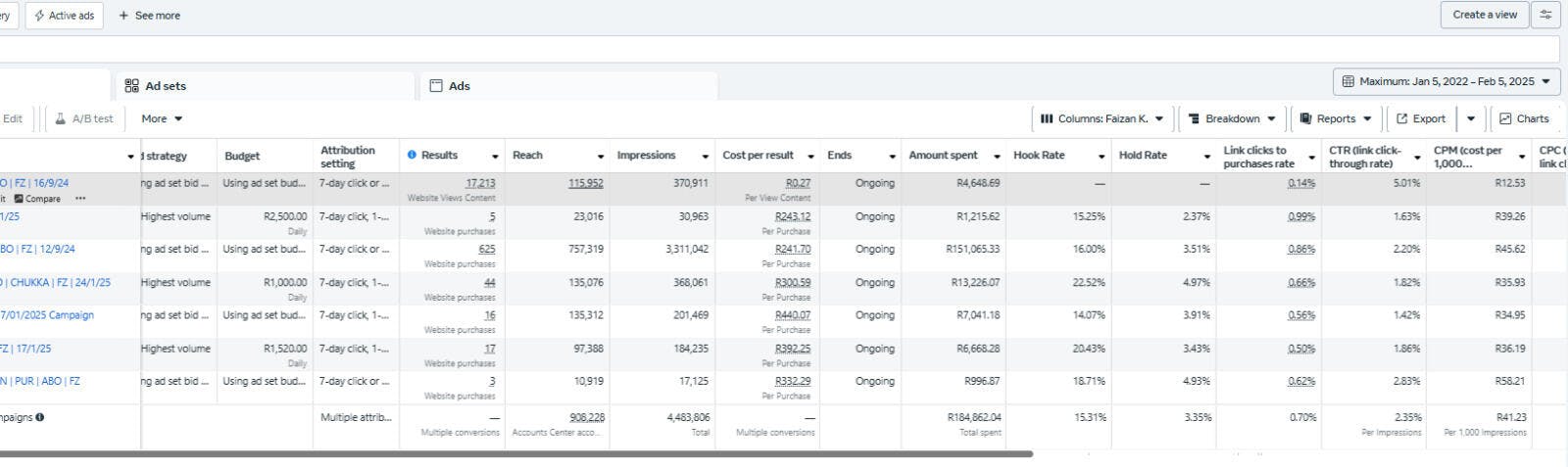1568x467 pixels.
Task: Apply the Active ads filter
Action: (x=65, y=16)
